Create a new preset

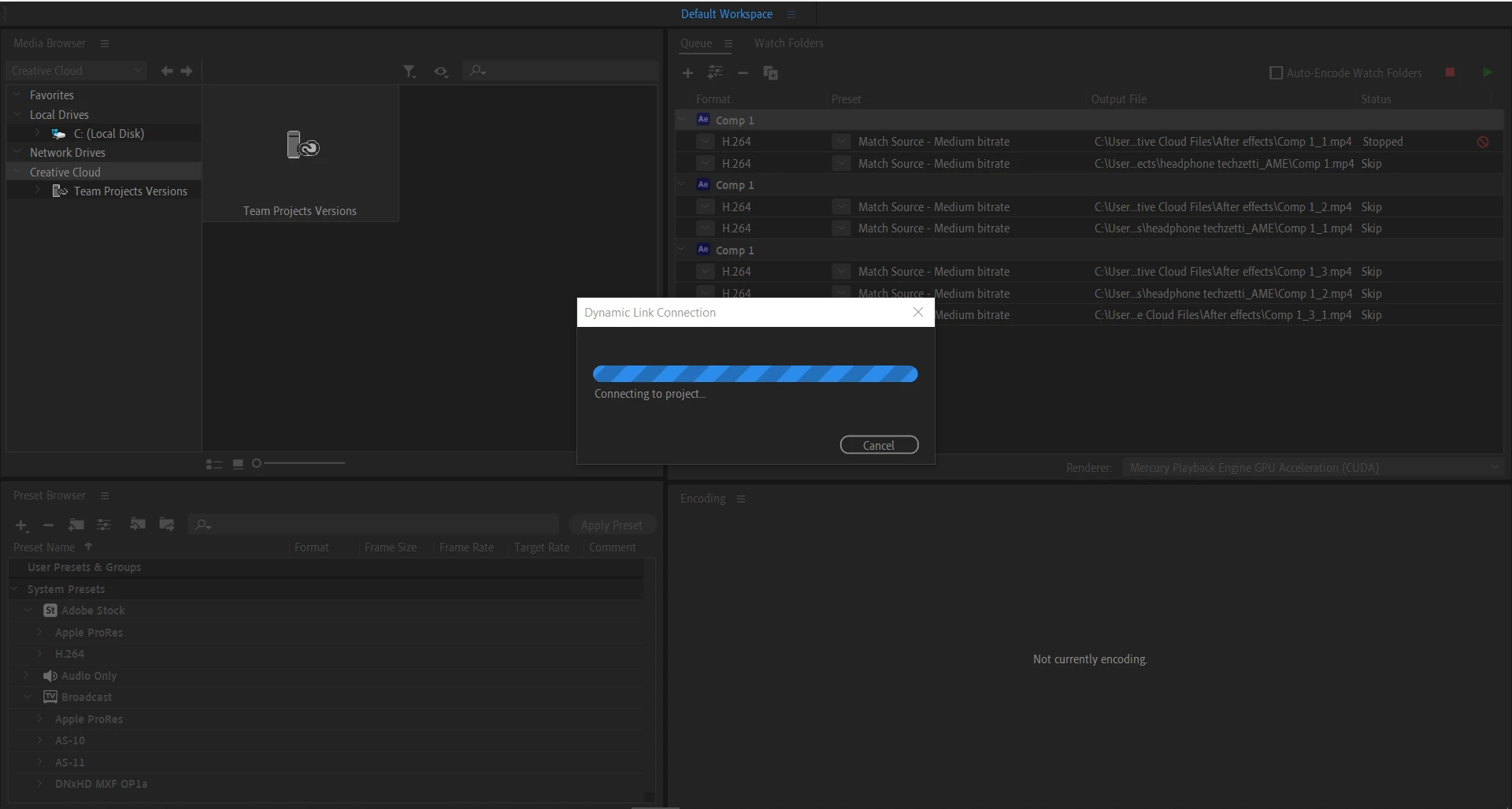point(22,525)
